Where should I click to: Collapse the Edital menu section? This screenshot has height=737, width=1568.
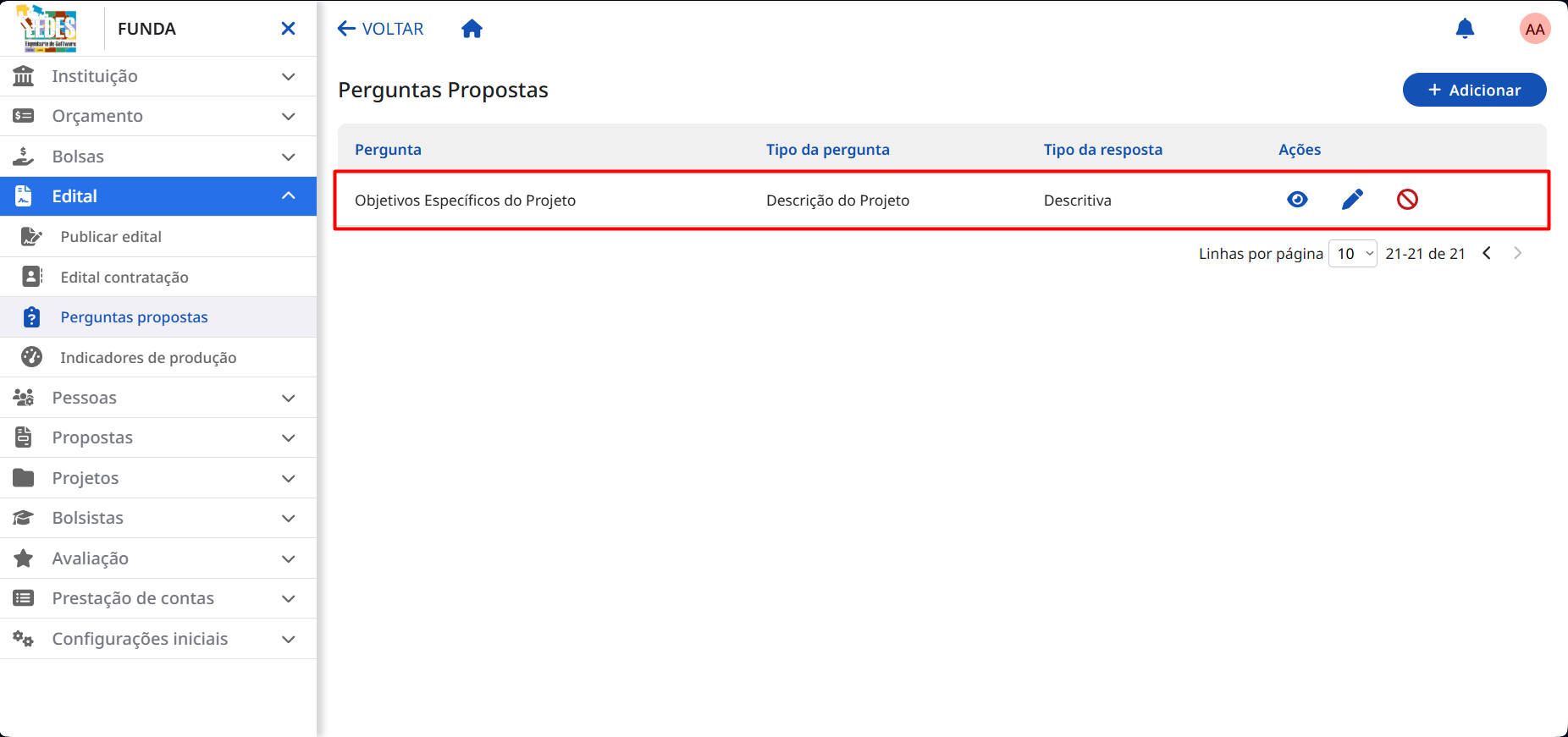(x=158, y=196)
